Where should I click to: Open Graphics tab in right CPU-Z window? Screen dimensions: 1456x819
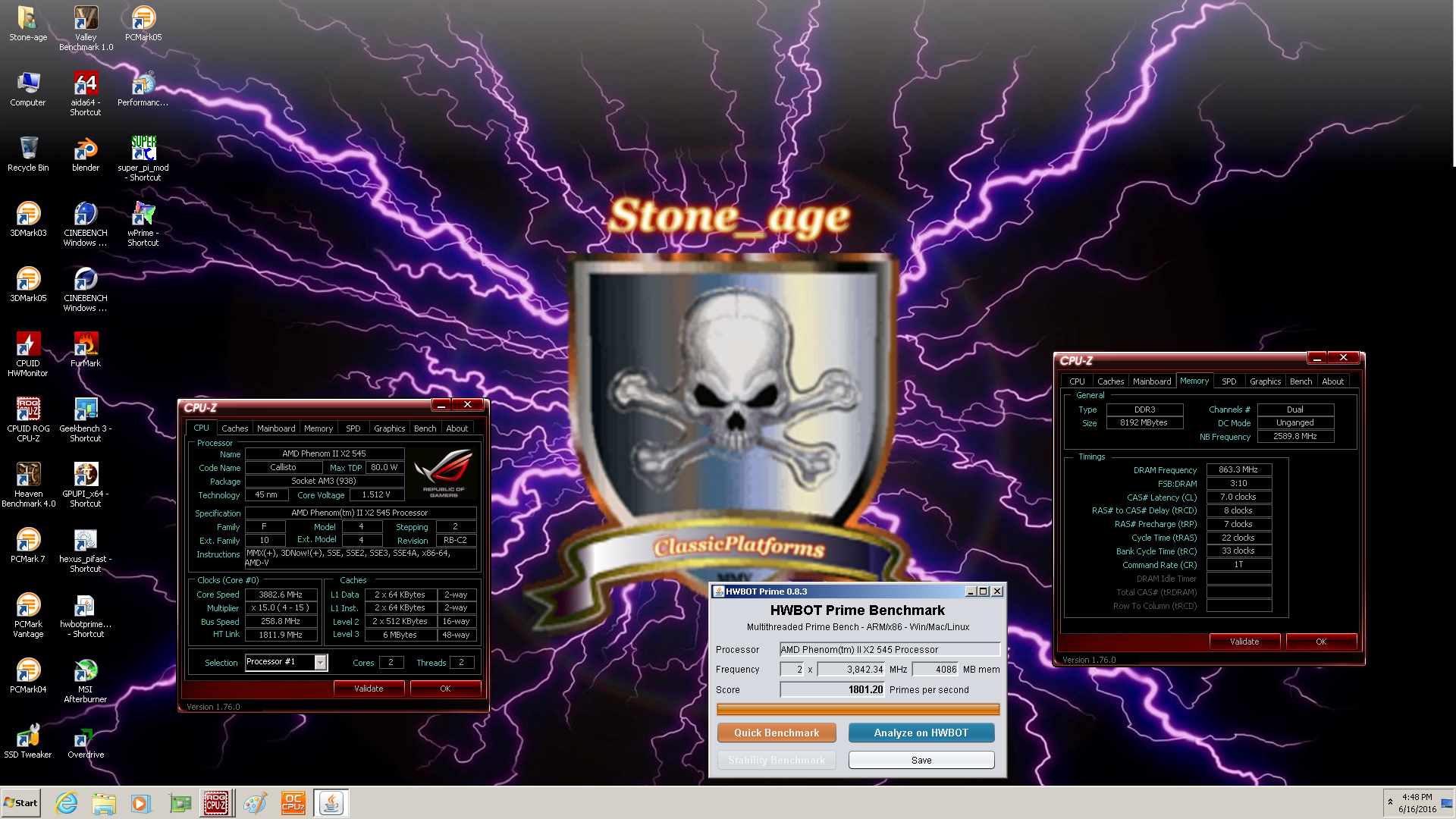coord(1265,381)
